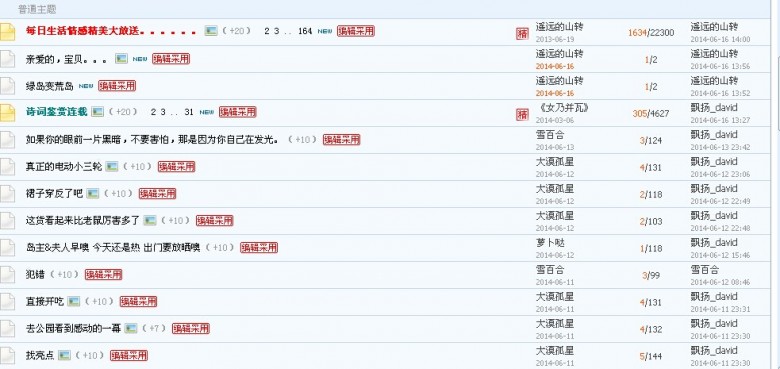This screenshot has width=780, height=369.
Task: Click 精 digest badge on 每日生活 row
Action: [x=522, y=33]
